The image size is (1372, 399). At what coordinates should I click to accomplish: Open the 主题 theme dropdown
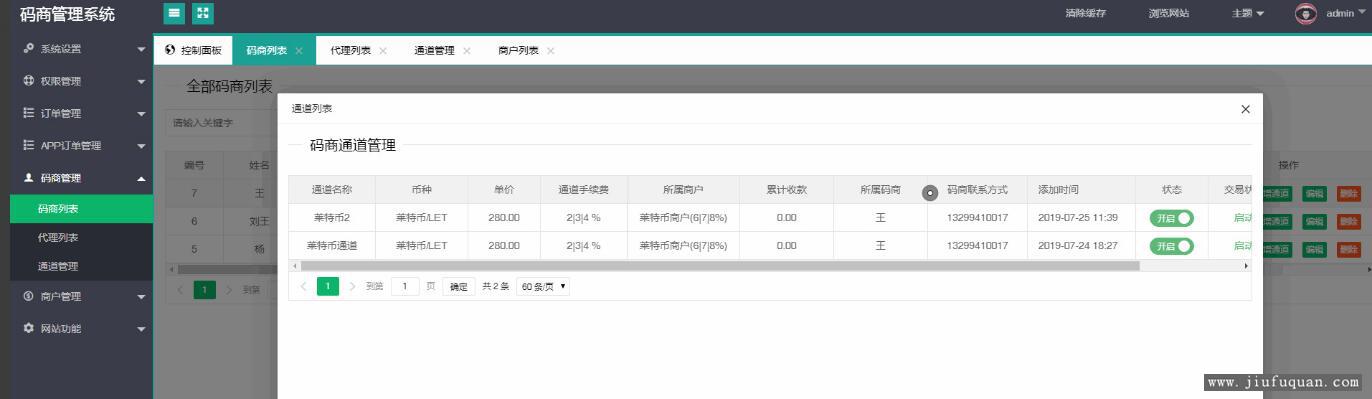(x=1247, y=13)
